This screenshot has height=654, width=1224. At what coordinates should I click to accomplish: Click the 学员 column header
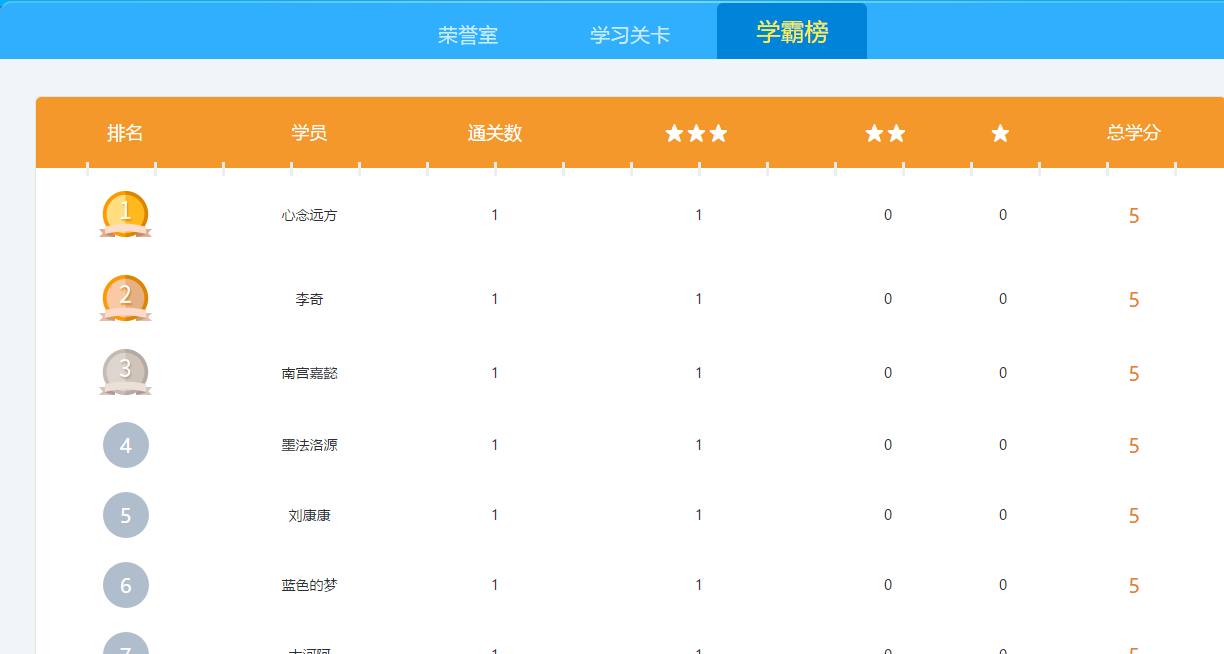309,133
